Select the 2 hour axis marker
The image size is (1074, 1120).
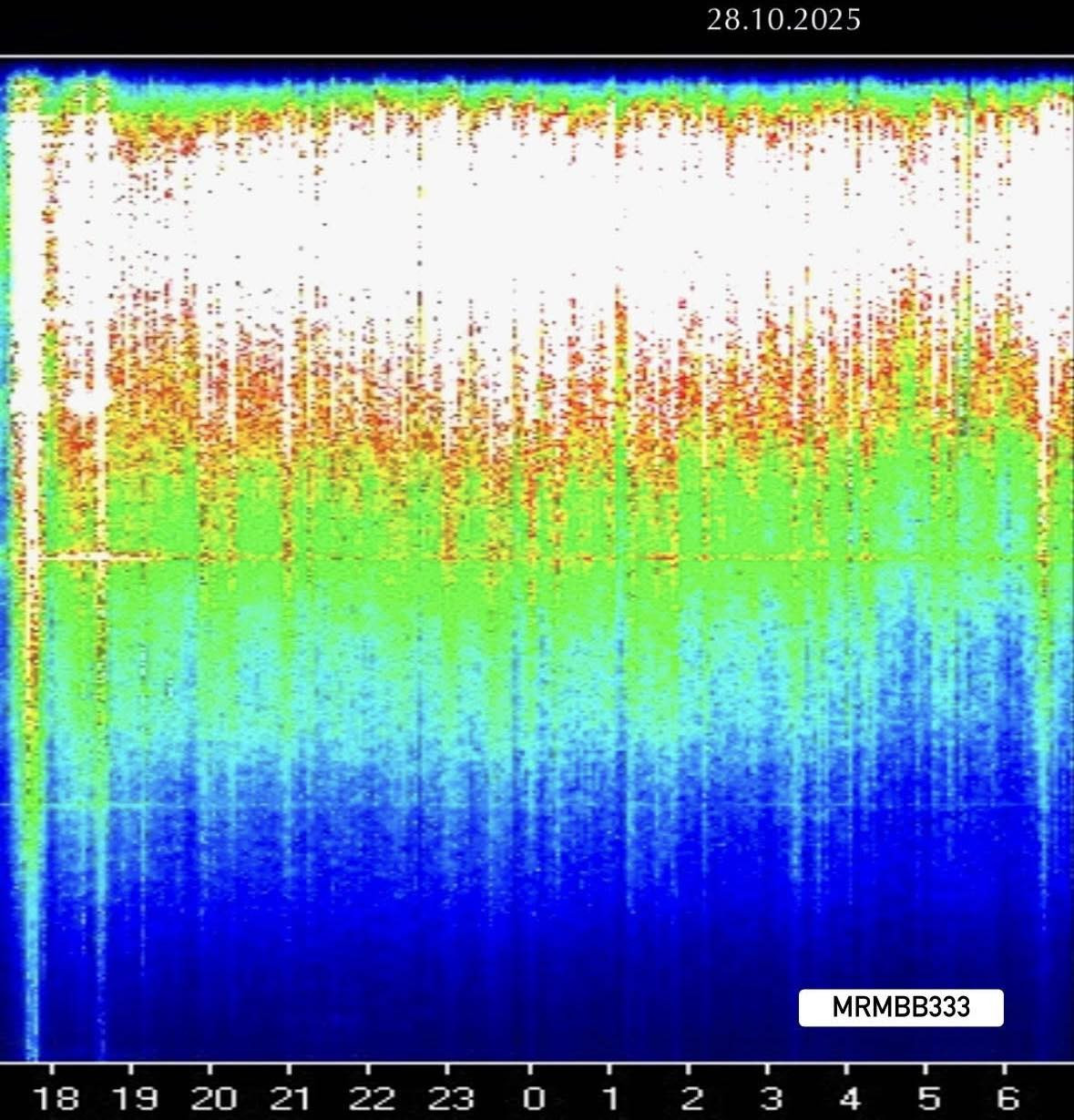coord(690,1097)
